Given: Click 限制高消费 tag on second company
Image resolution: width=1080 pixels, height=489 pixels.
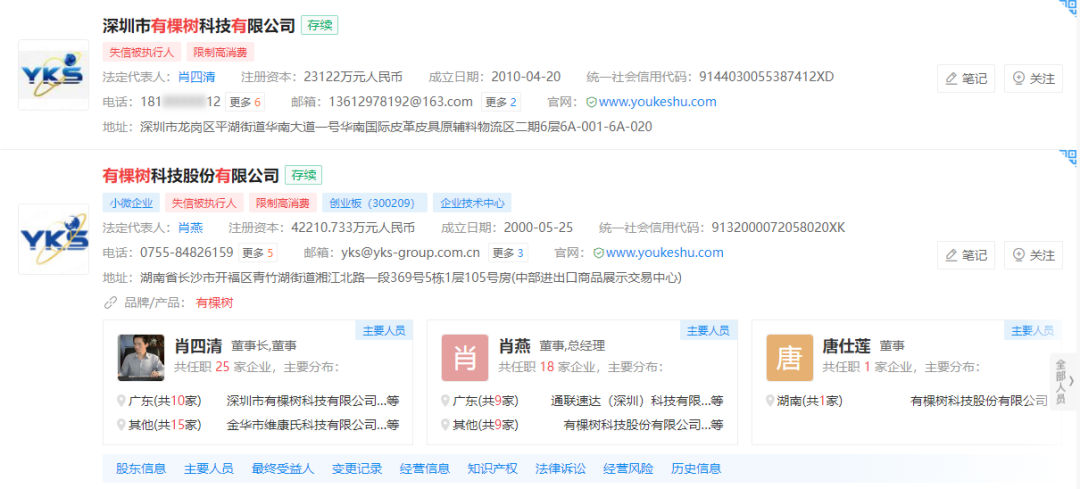Looking at the screenshot, I should point(282,203).
